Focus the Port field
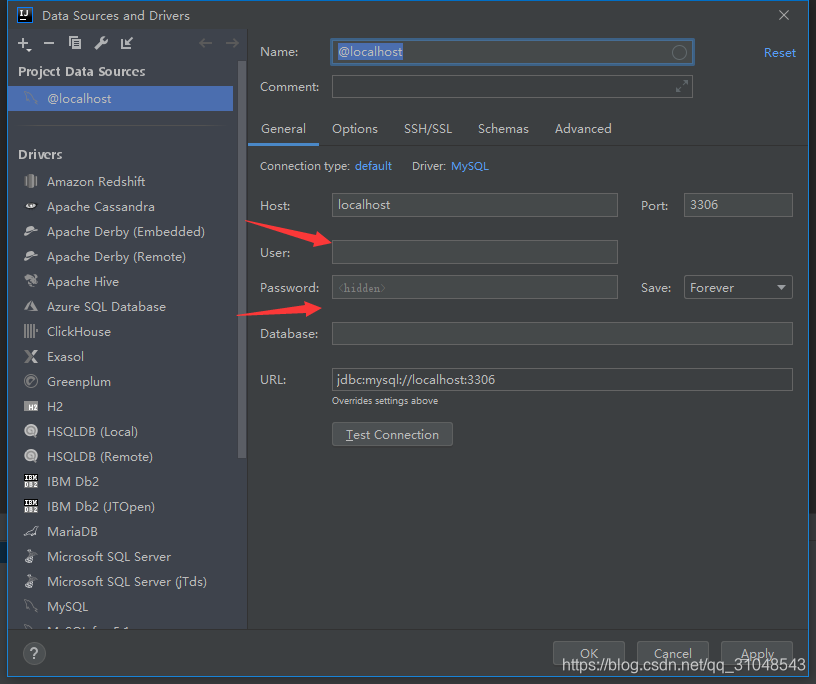 (738, 205)
